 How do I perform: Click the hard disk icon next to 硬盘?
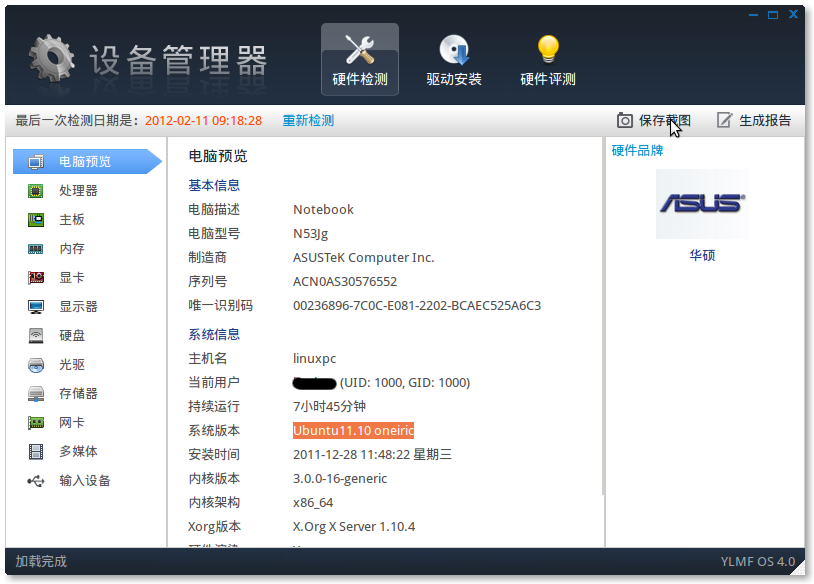(36, 336)
